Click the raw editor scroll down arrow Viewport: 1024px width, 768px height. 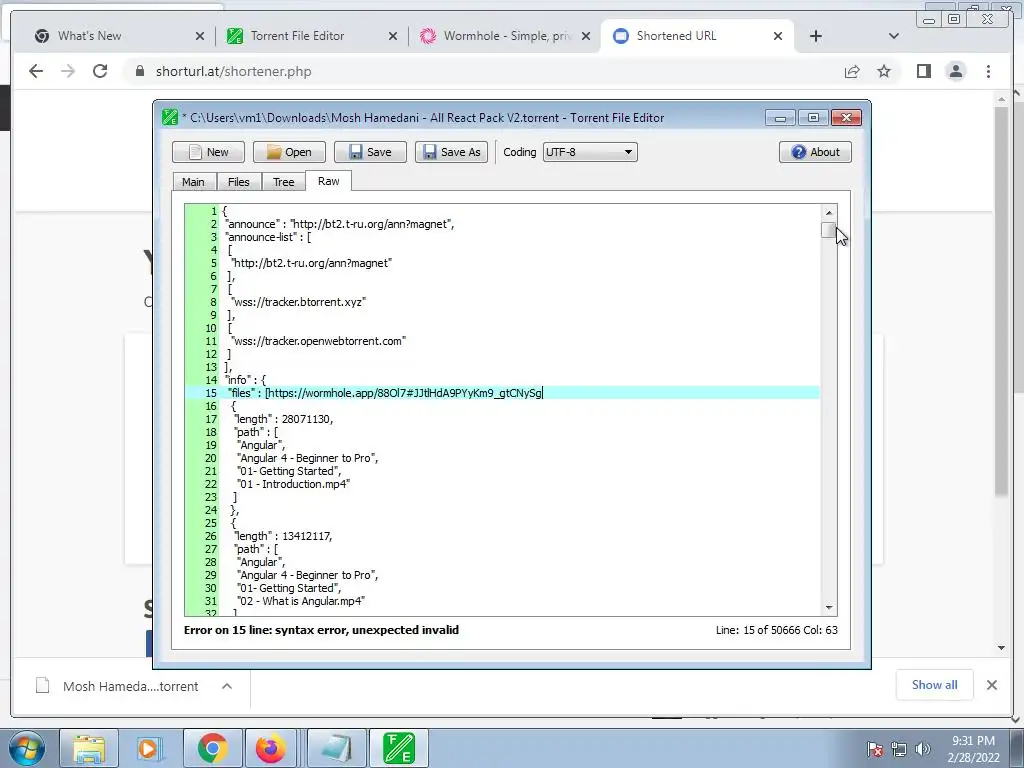[829, 607]
